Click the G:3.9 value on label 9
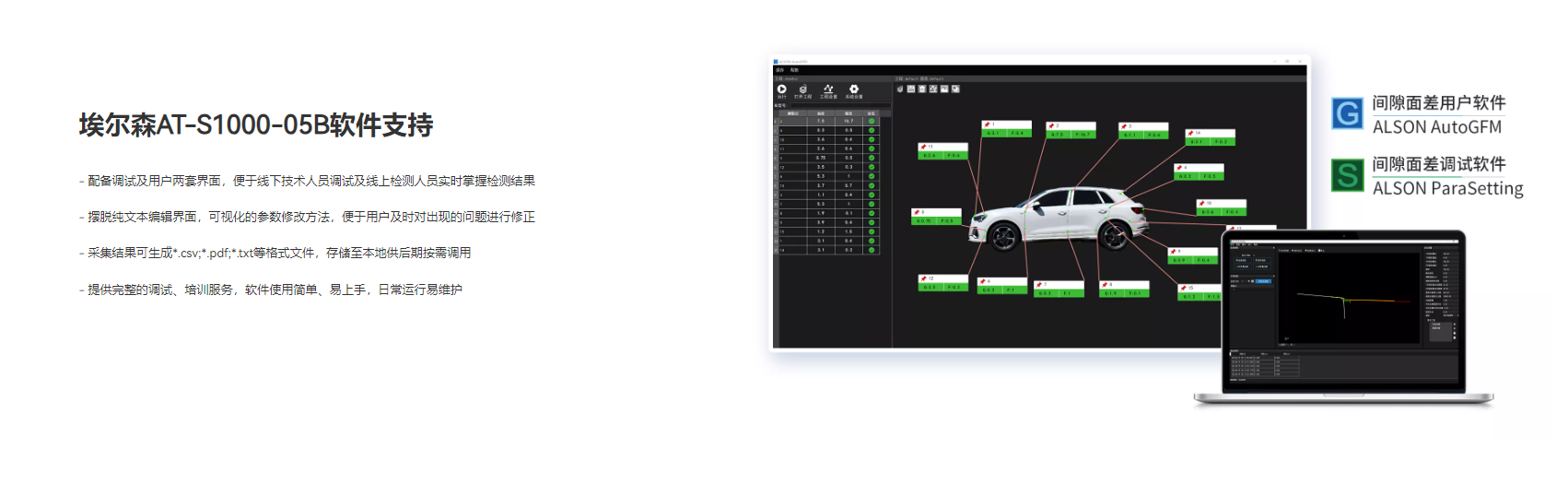Screen dimensions: 1568x485 pyautogui.click(x=1180, y=260)
